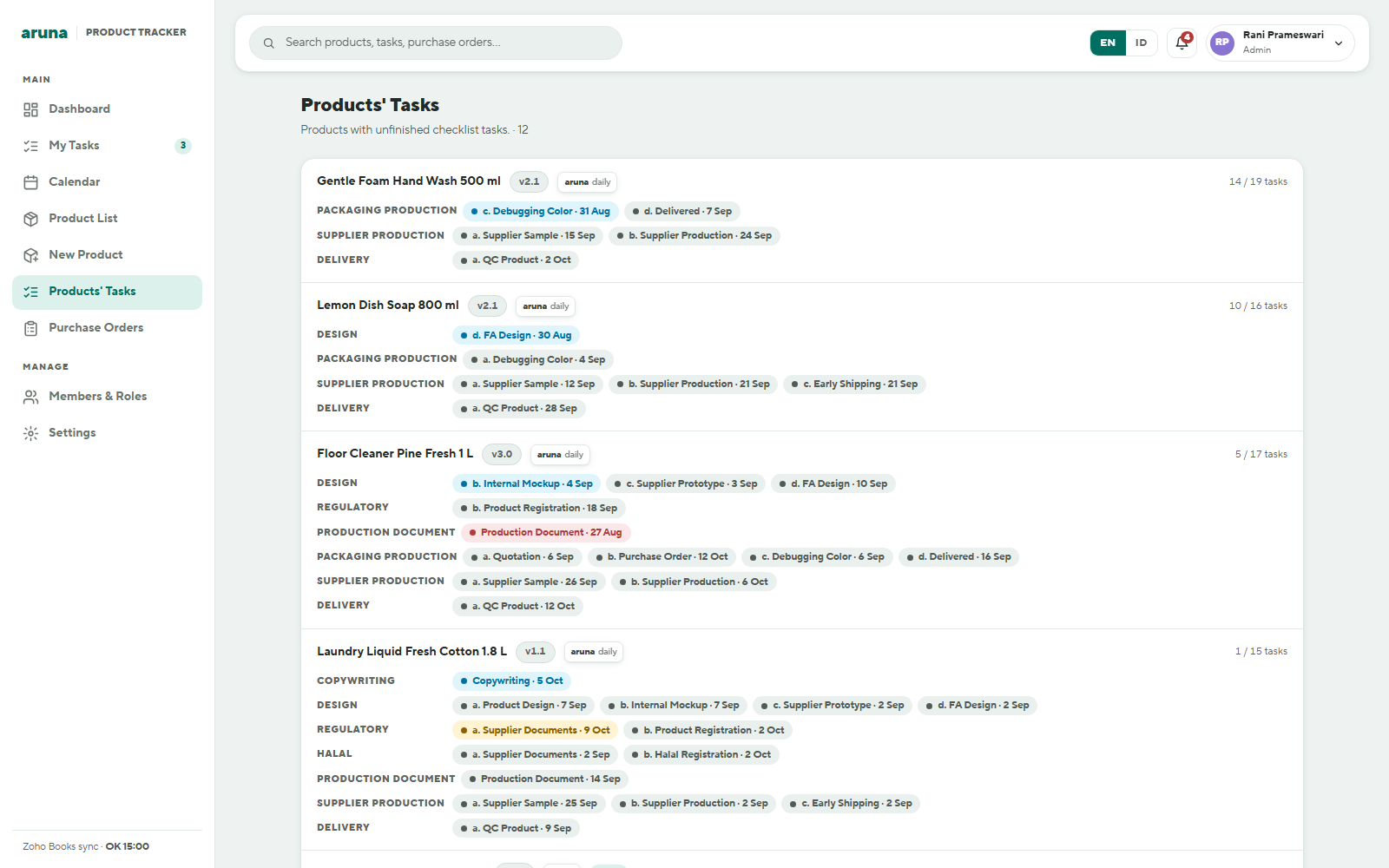This screenshot has width=1389, height=868.
Task: Click the '14 / 19 tasks' counter
Action: [x=1258, y=182]
